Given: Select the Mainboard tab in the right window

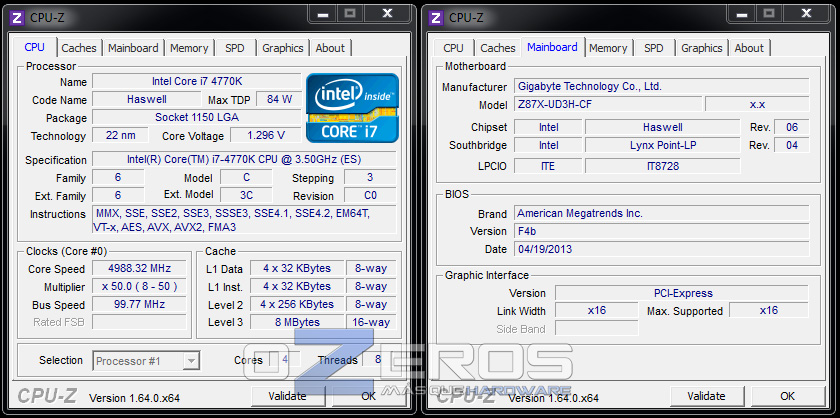Looking at the screenshot, I should coord(552,47).
